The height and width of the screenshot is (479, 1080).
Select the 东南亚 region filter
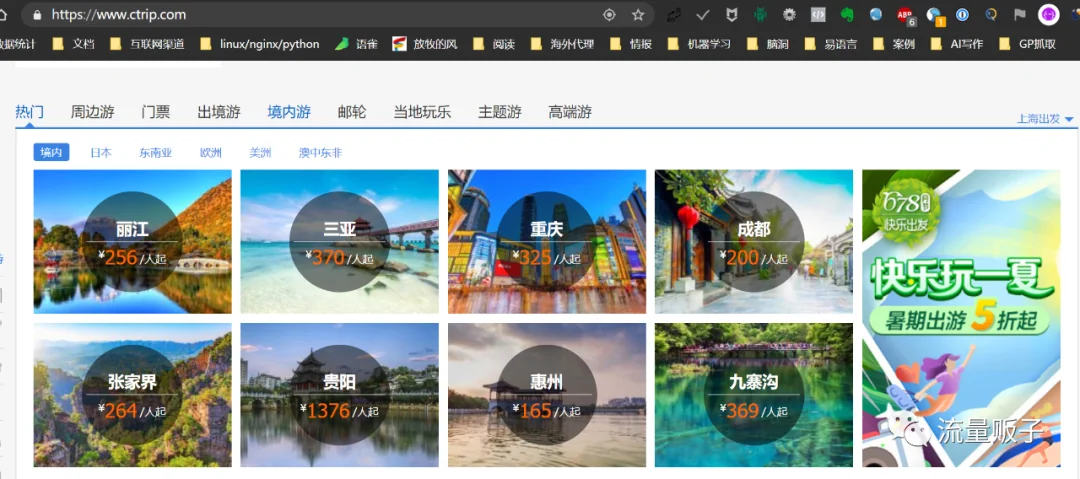coord(156,152)
